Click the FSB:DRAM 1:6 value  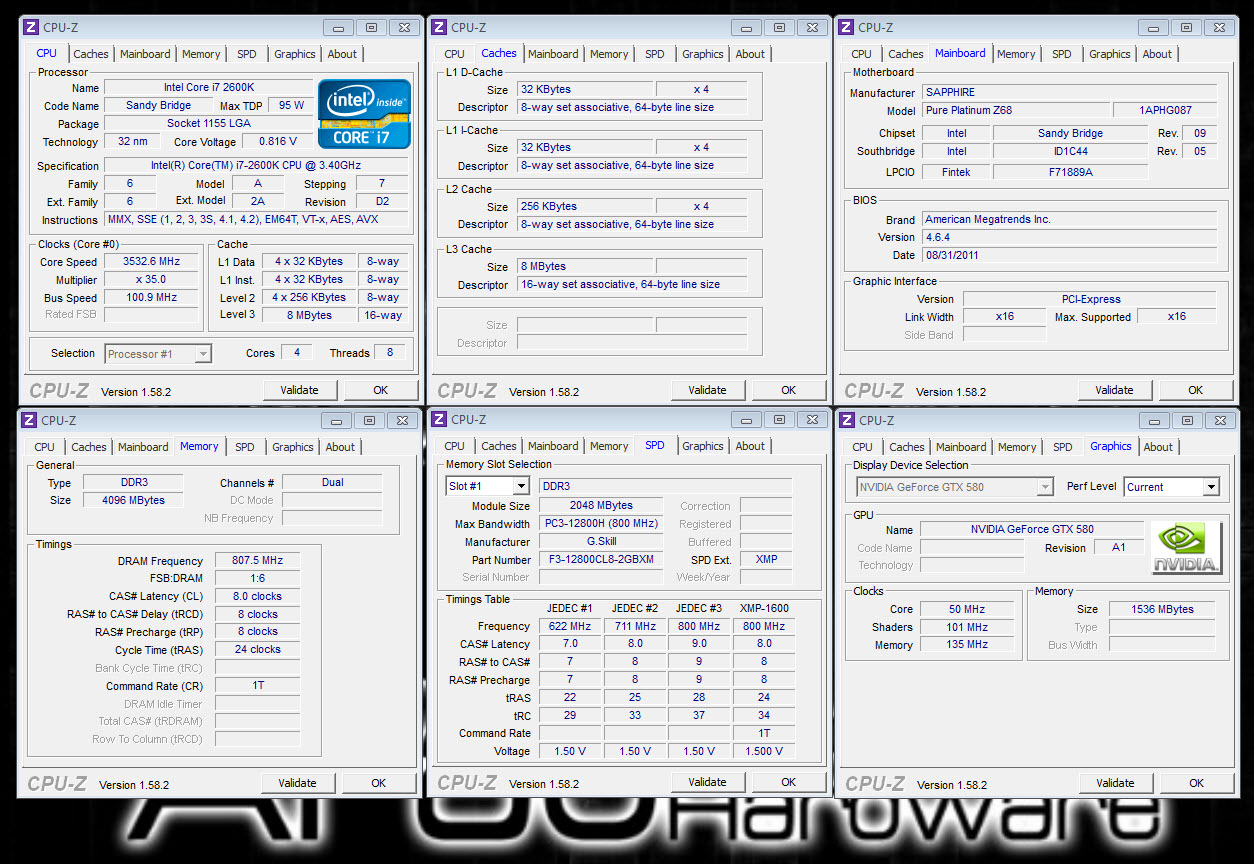pos(257,580)
